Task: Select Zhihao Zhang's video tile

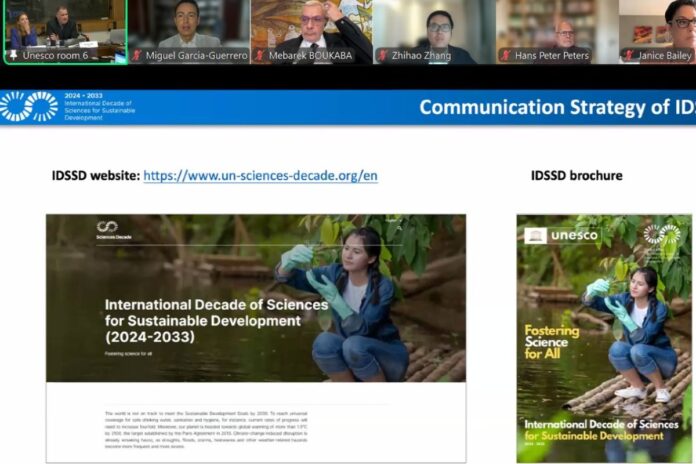Action: pos(435,32)
